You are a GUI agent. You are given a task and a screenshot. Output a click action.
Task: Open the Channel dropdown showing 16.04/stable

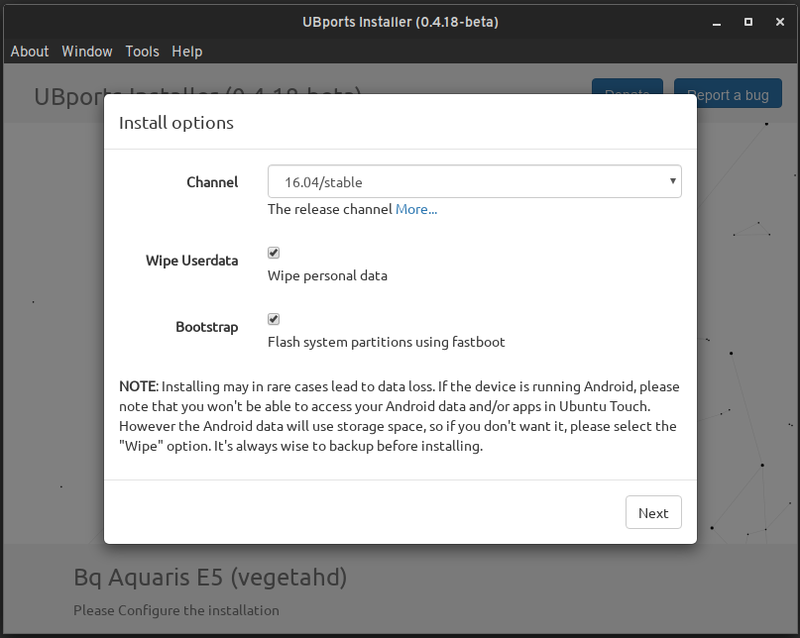coord(474,181)
